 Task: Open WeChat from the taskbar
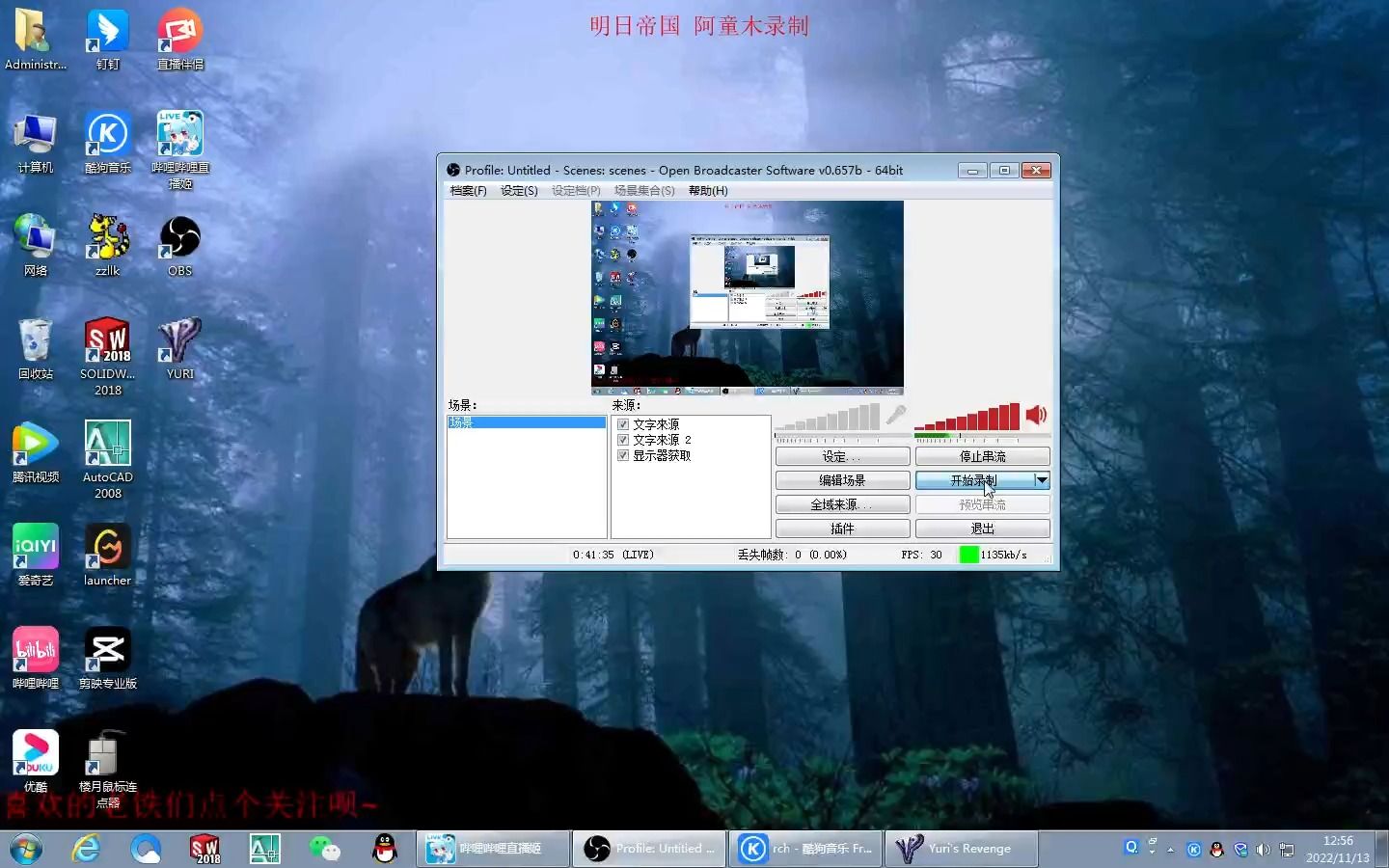(325, 849)
